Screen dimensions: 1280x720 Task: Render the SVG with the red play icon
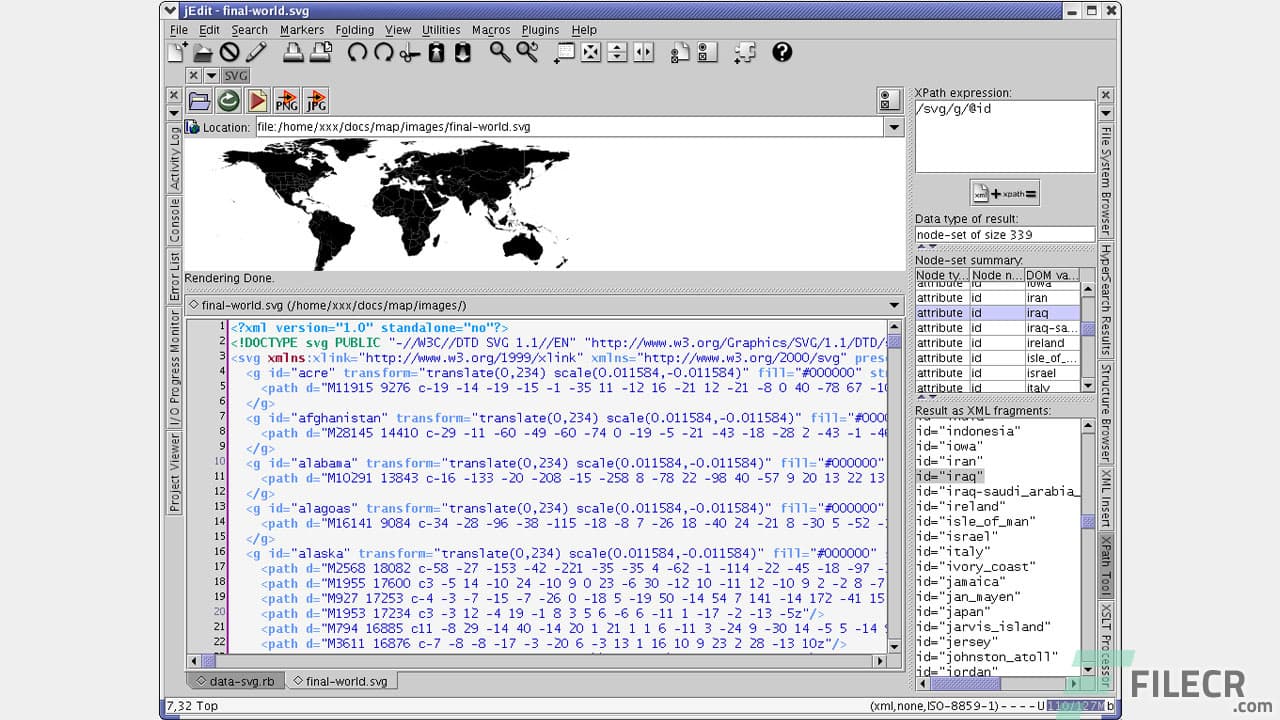coord(257,100)
